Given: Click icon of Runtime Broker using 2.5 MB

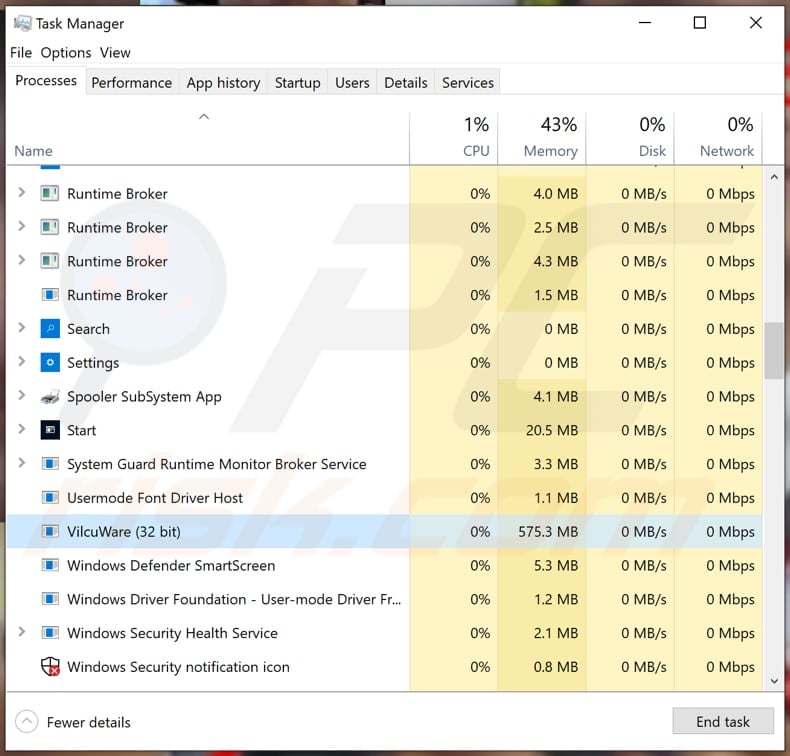Looking at the screenshot, I should (x=50, y=227).
